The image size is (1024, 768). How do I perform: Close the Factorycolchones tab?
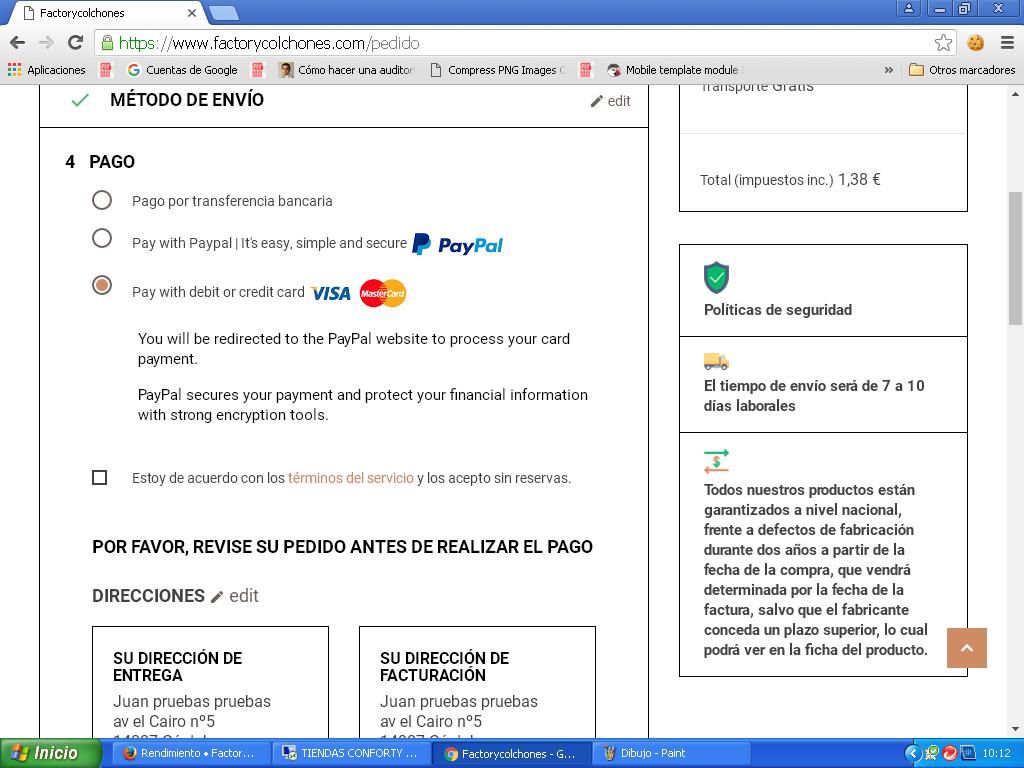[x=192, y=12]
